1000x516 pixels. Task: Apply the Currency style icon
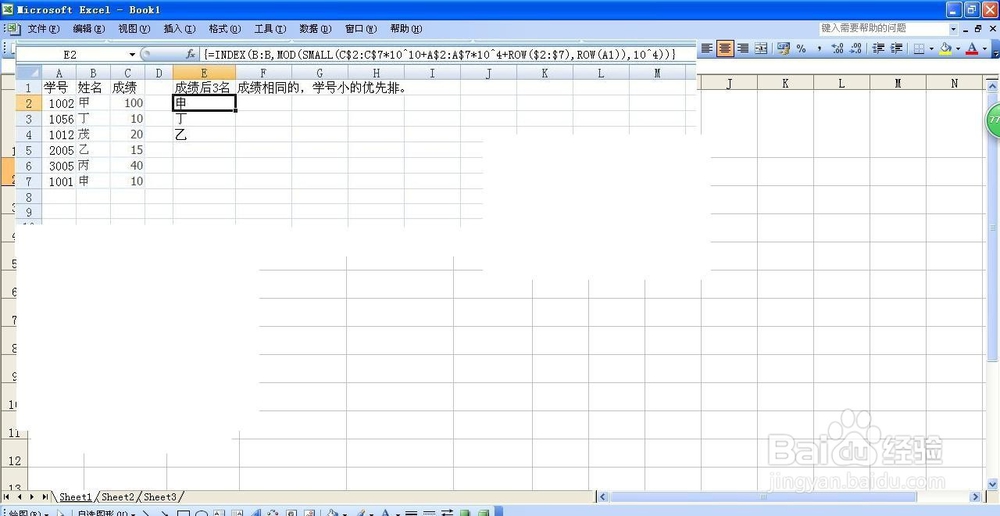tap(784, 48)
